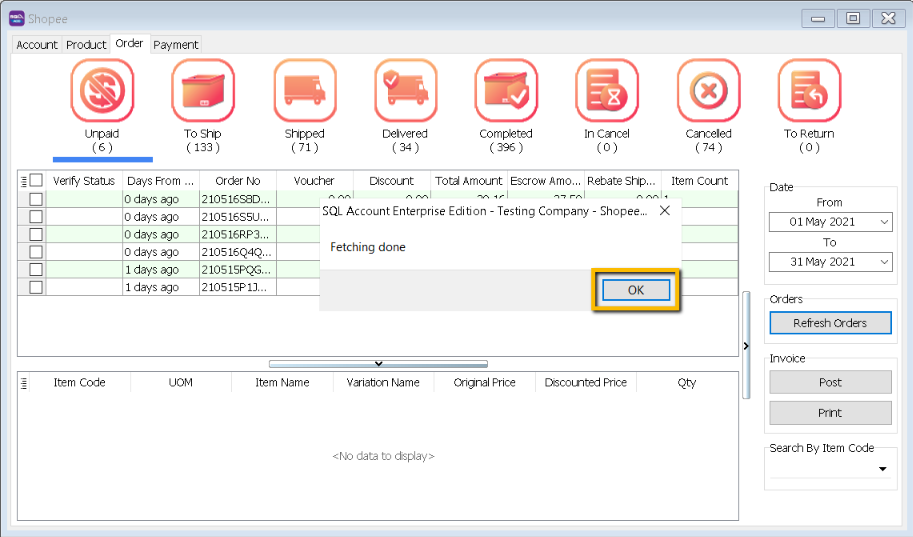Click OK on Fetching done dialog

[636, 290]
